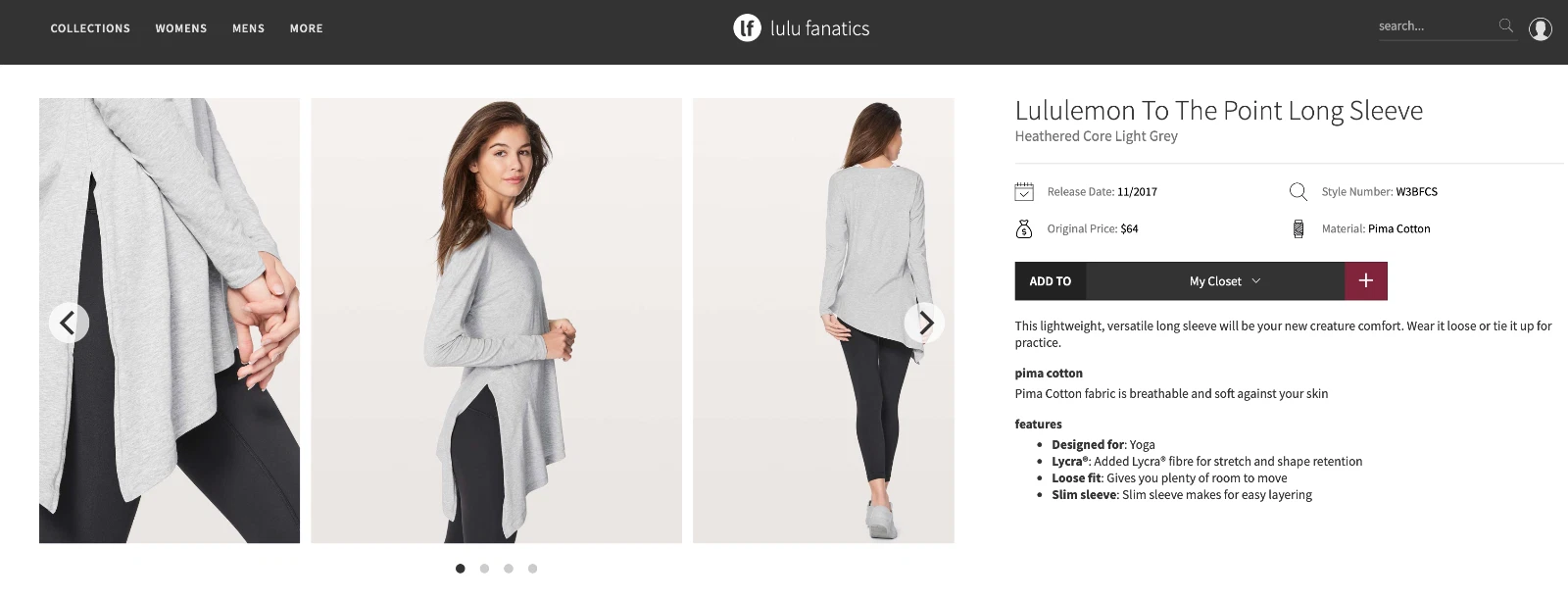The image size is (1568, 600).
Task: Switch to the fourth carousel pagination dot
Action: tap(532, 569)
